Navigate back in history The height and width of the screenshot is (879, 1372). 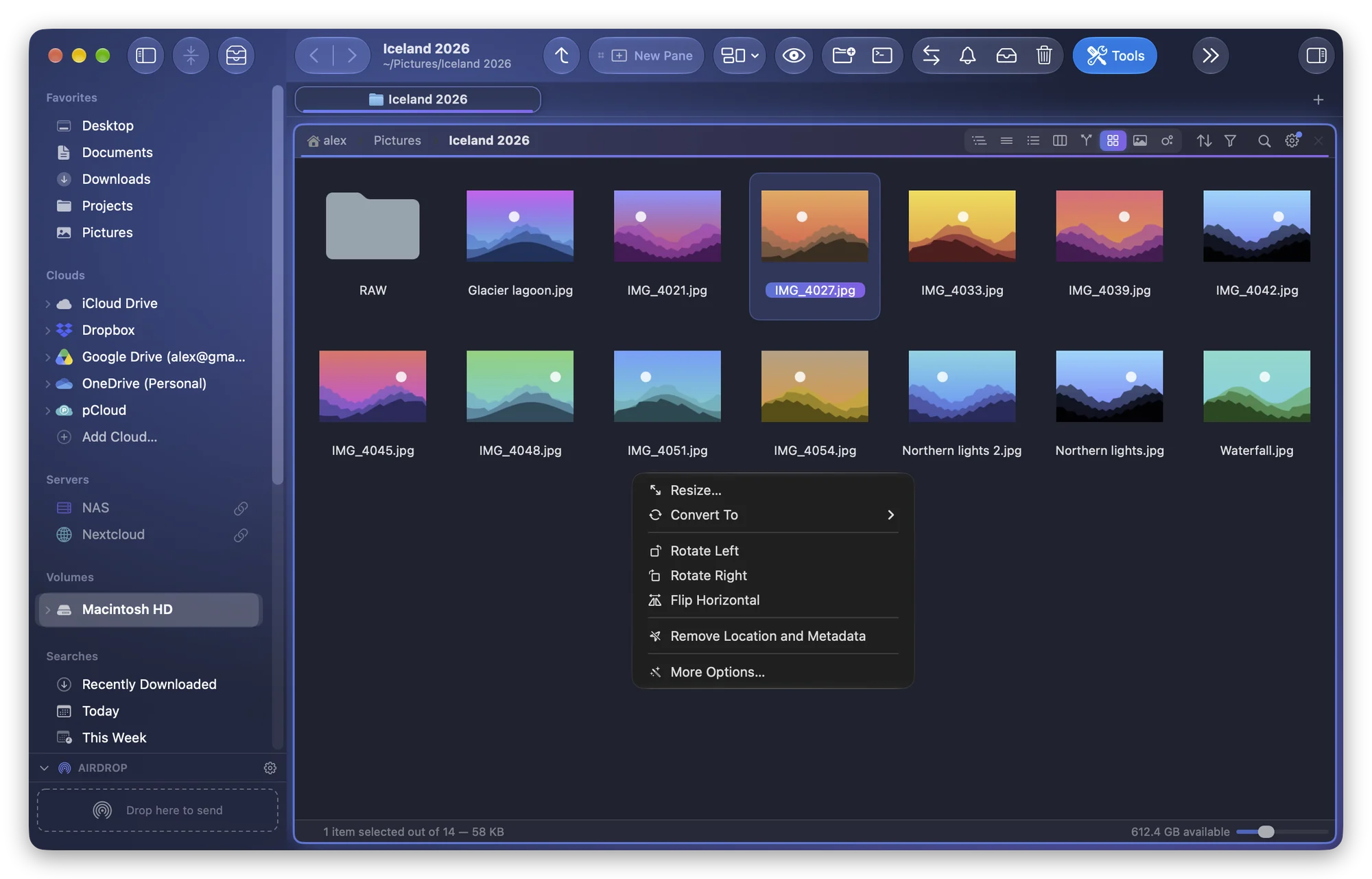pyautogui.click(x=314, y=56)
